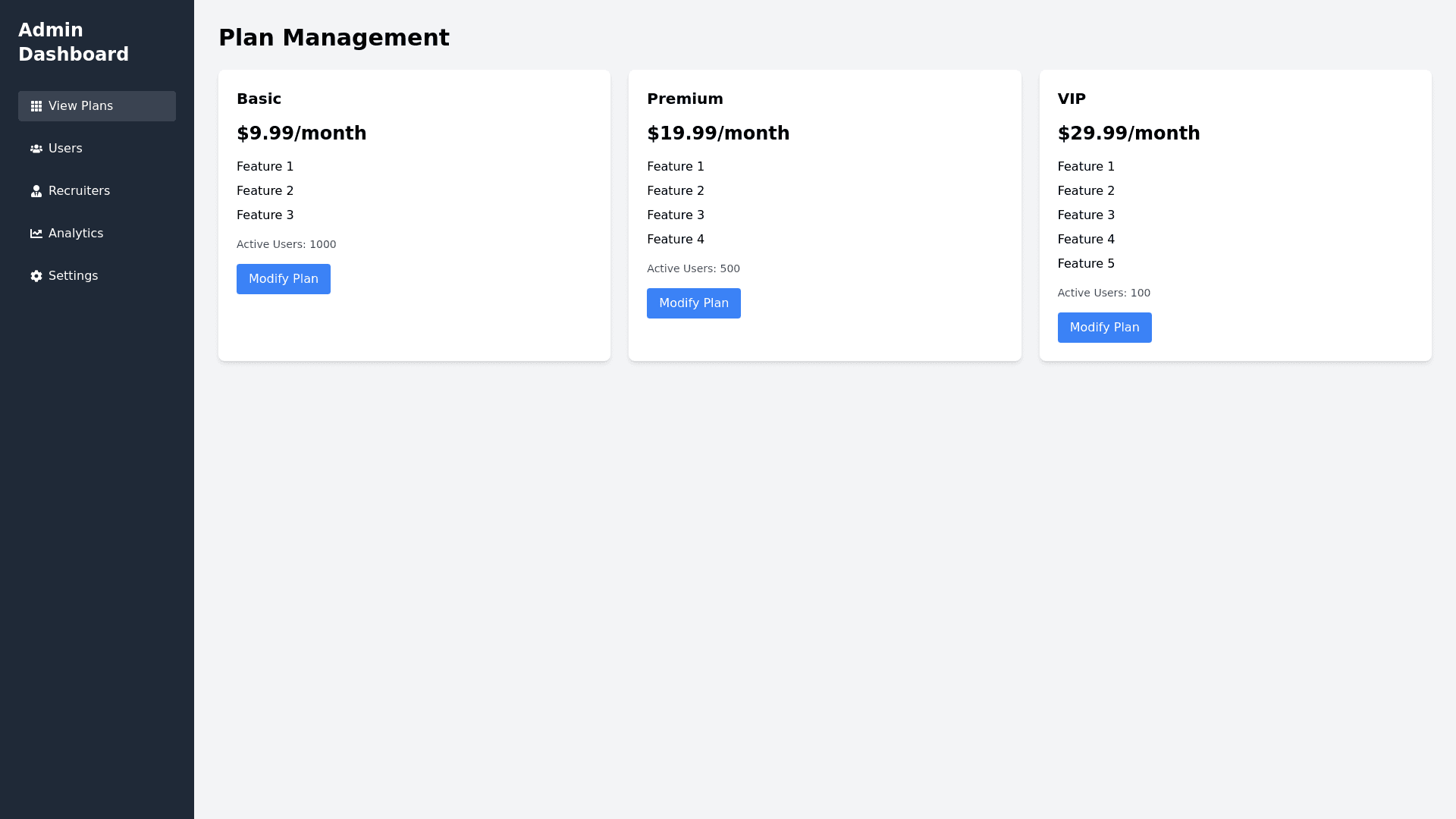Image resolution: width=1456 pixels, height=819 pixels.
Task: Click the grid icon beside View Plans
Action: point(36,106)
